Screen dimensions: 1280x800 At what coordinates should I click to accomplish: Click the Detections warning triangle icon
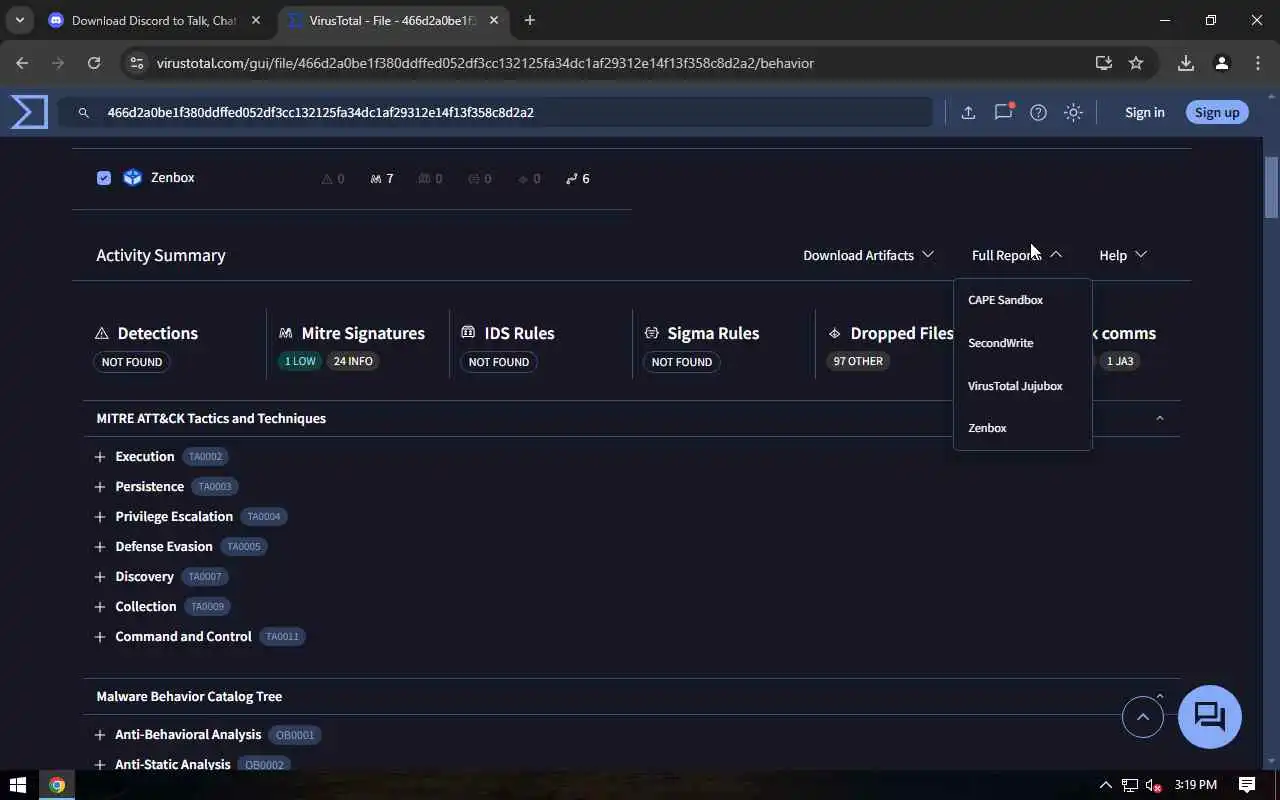[101, 333]
